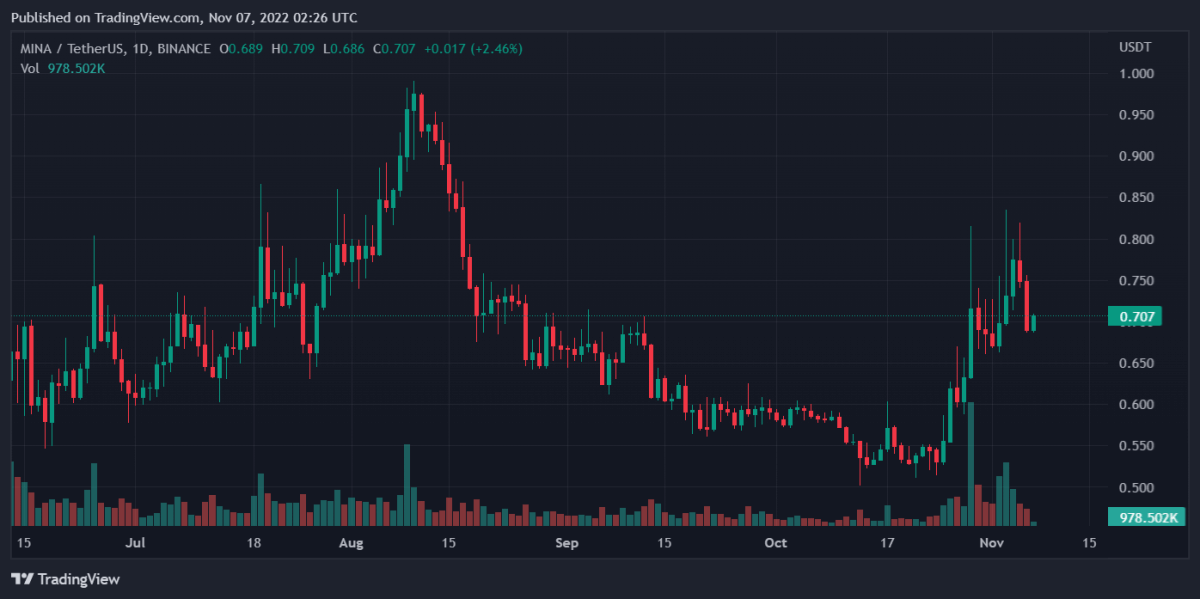Screen dimensions: 1200x599
Task: Click the +0.017 (+2.46%) change value
Action: click(x=473, y=49)
